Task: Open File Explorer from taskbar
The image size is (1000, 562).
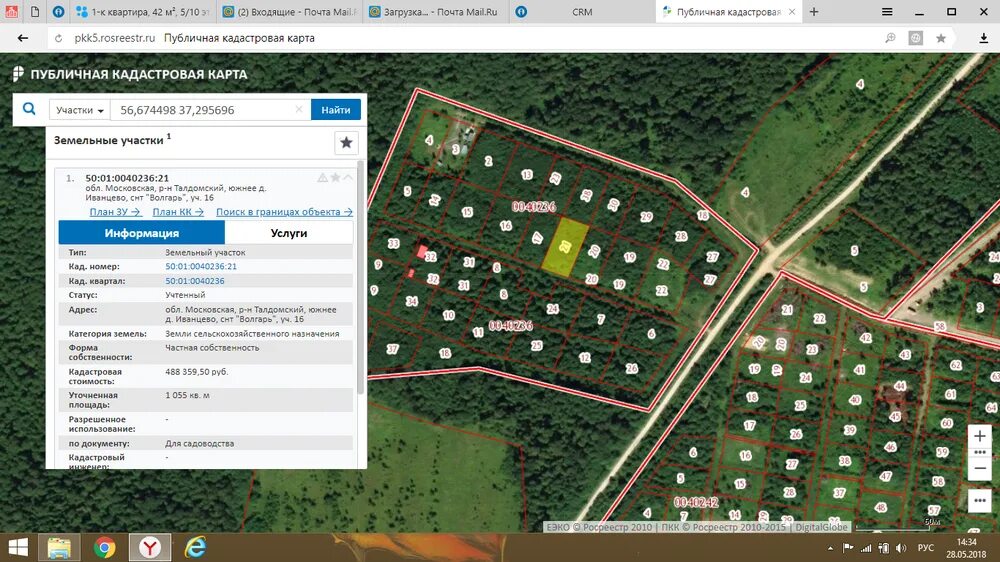Action: coord(59,547)
